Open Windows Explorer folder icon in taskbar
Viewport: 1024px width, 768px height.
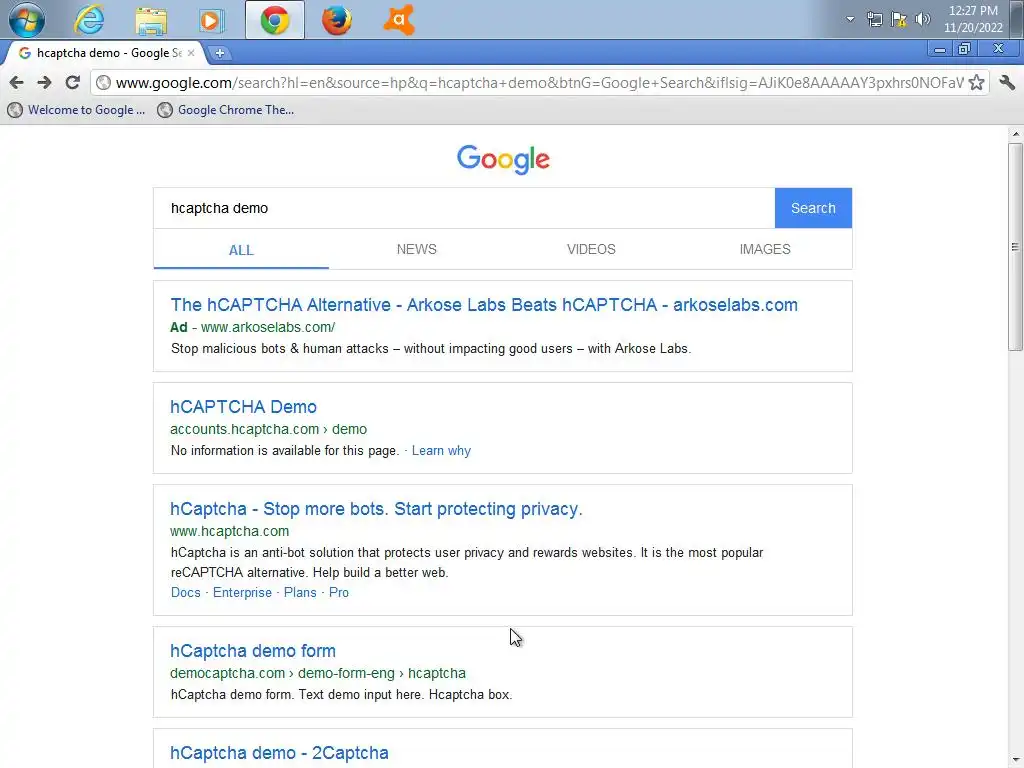(151, 20)
